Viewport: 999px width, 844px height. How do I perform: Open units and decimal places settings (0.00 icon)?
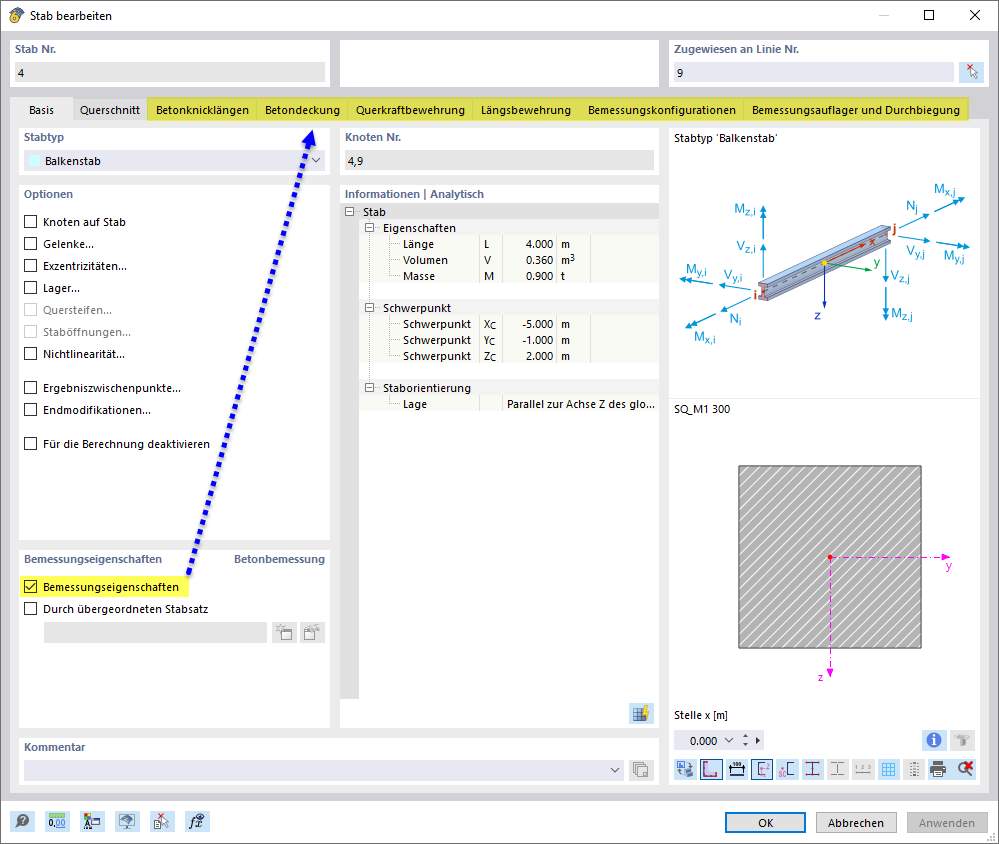point(57,821)
